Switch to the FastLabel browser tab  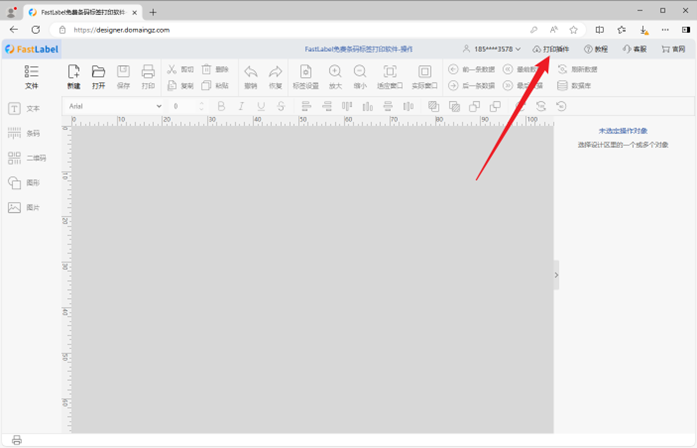(x=82, y=12)
